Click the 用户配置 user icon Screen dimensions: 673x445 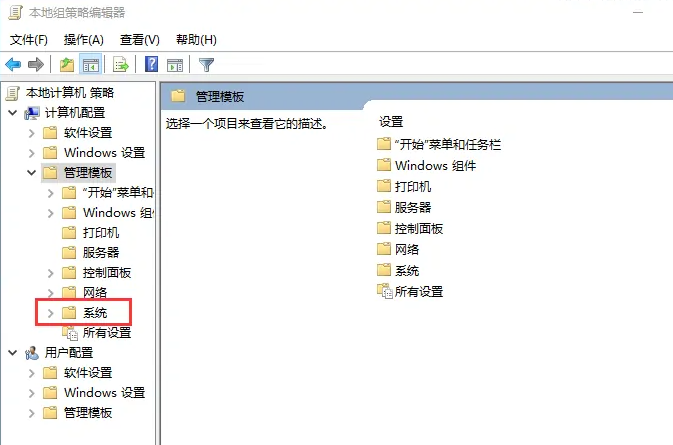point(32,353)
